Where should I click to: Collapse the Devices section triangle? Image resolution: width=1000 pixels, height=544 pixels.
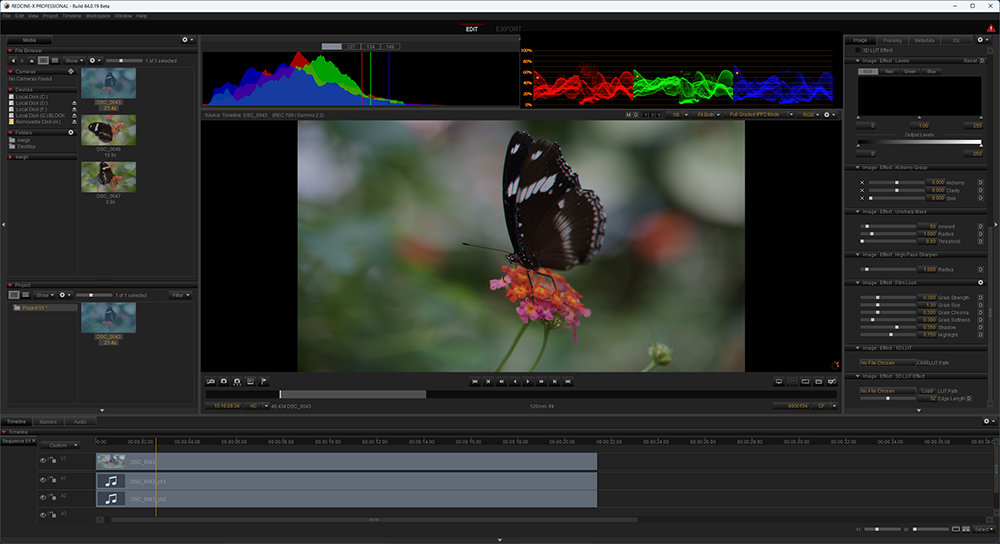point(11,89)
